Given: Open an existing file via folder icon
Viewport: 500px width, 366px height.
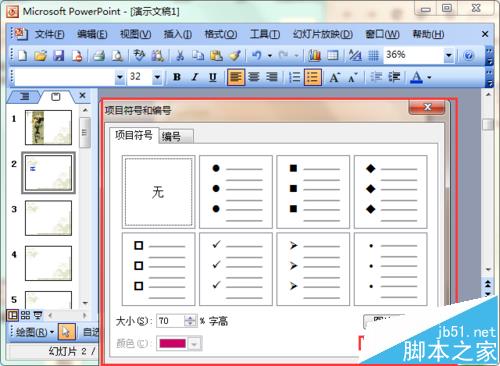Looking at the screenshot, I should tap(41, 56).
